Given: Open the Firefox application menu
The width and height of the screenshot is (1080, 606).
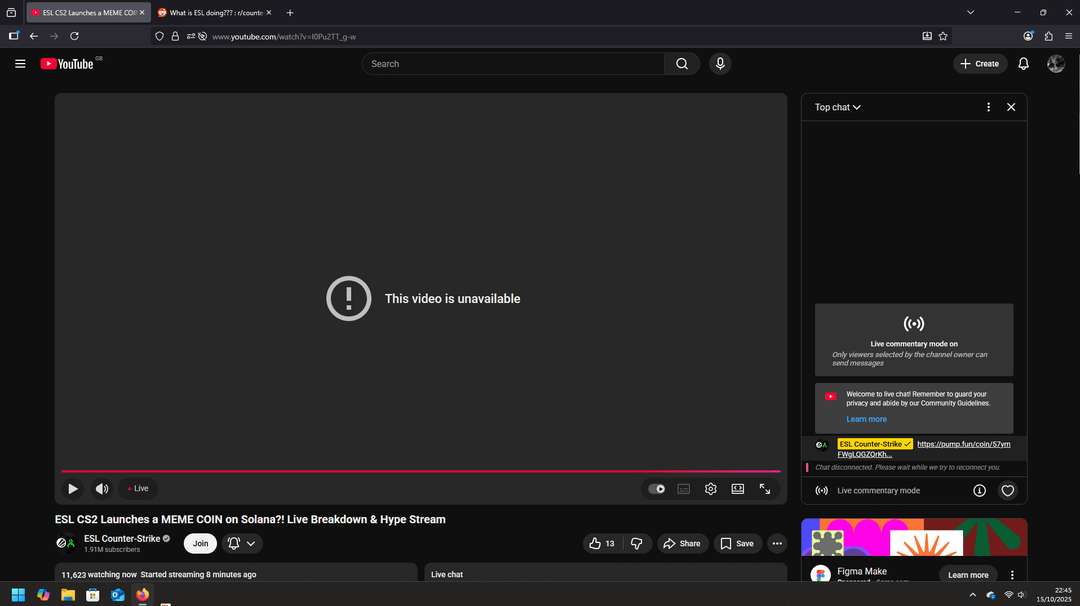Looking at the screenshot, I should [x=1068, y=36].
